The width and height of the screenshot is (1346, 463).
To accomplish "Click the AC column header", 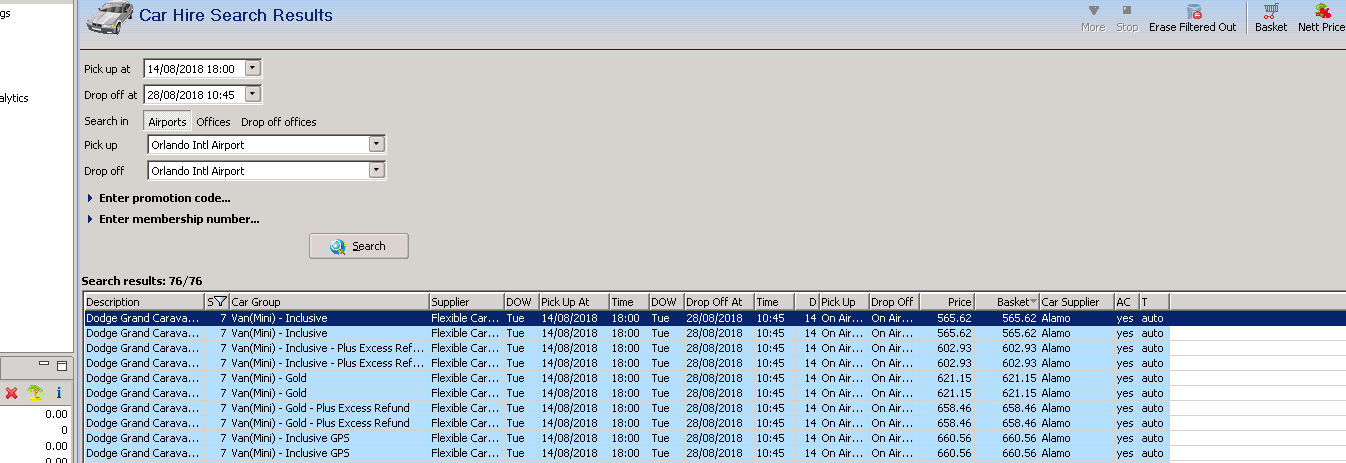I will (1126, 302).
